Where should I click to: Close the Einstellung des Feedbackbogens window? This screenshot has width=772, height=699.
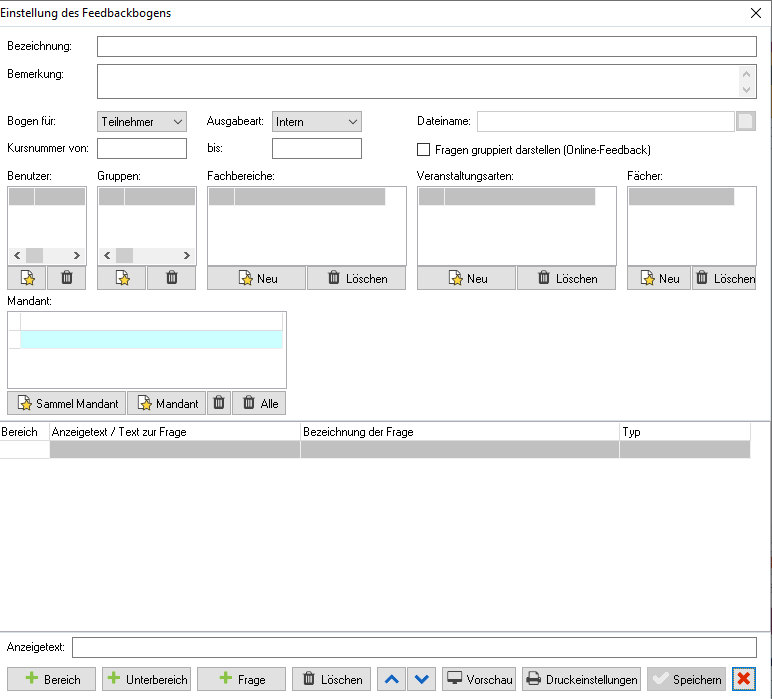pos(756,13)
